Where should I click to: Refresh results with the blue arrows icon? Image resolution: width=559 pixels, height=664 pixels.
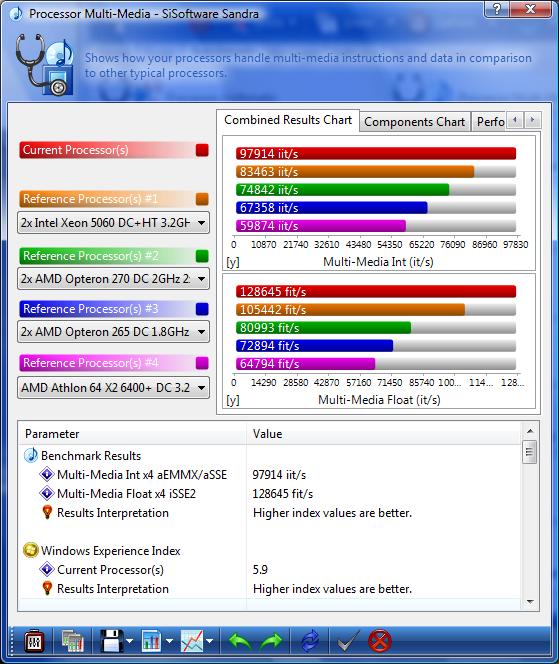coord(310,642)
